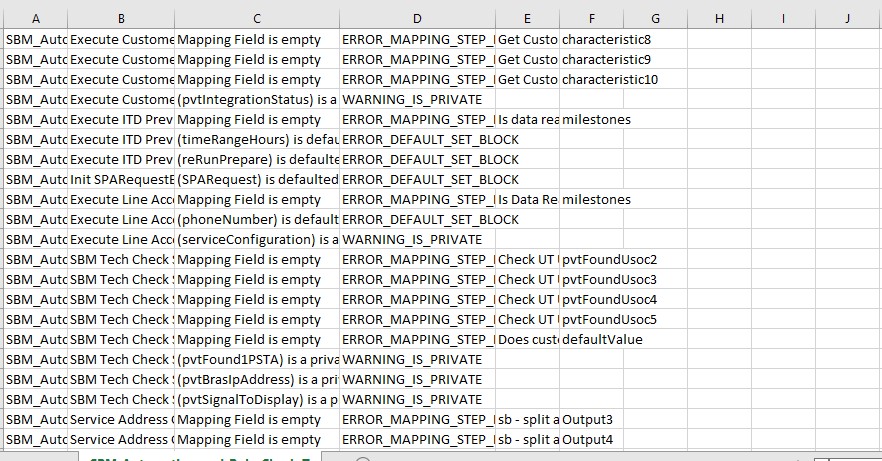Screen dimensions: 882x461
Task: Click the (timeRangeHours) cell
Action: (x=257, y=140)
